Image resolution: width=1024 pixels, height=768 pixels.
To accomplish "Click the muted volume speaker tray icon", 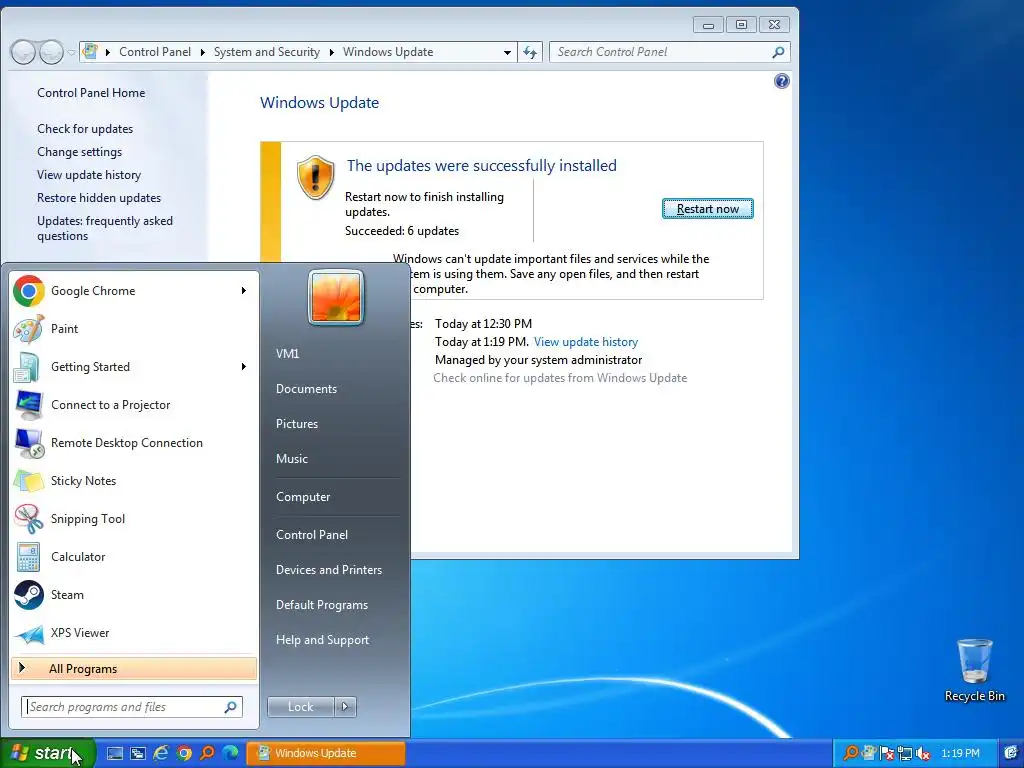I will coord(923,753).
